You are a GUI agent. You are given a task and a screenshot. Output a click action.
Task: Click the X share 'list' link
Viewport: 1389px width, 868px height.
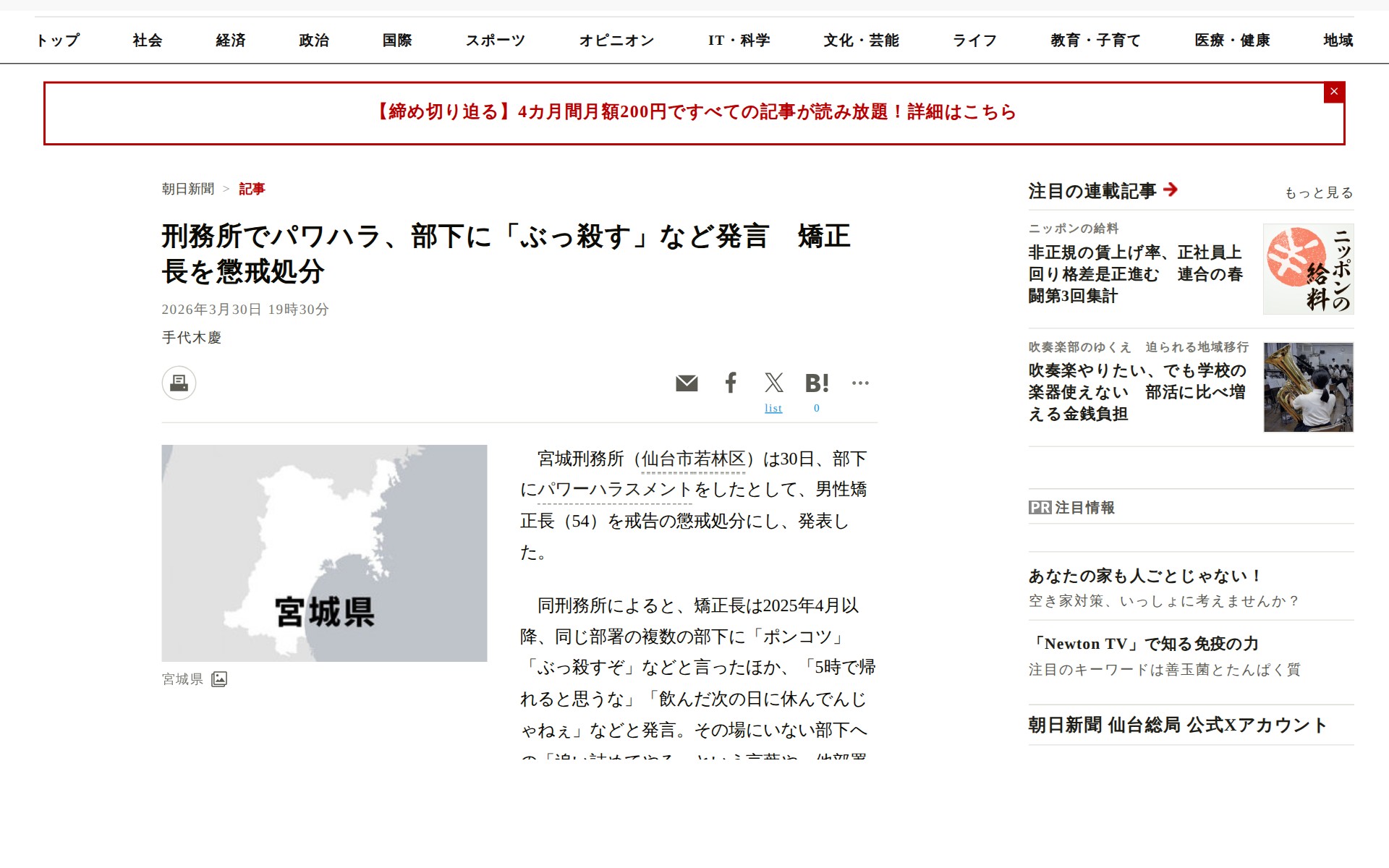(773, 409)
